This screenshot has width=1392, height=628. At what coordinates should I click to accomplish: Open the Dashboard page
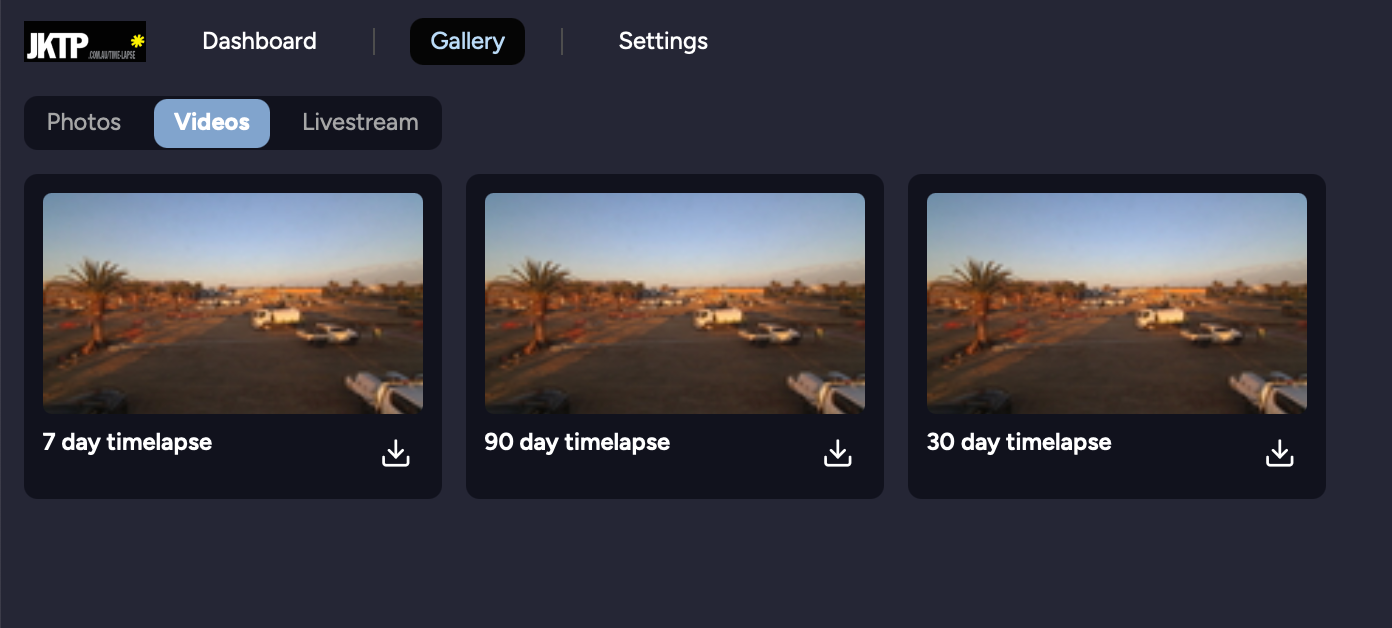click(x=259, y=41)
